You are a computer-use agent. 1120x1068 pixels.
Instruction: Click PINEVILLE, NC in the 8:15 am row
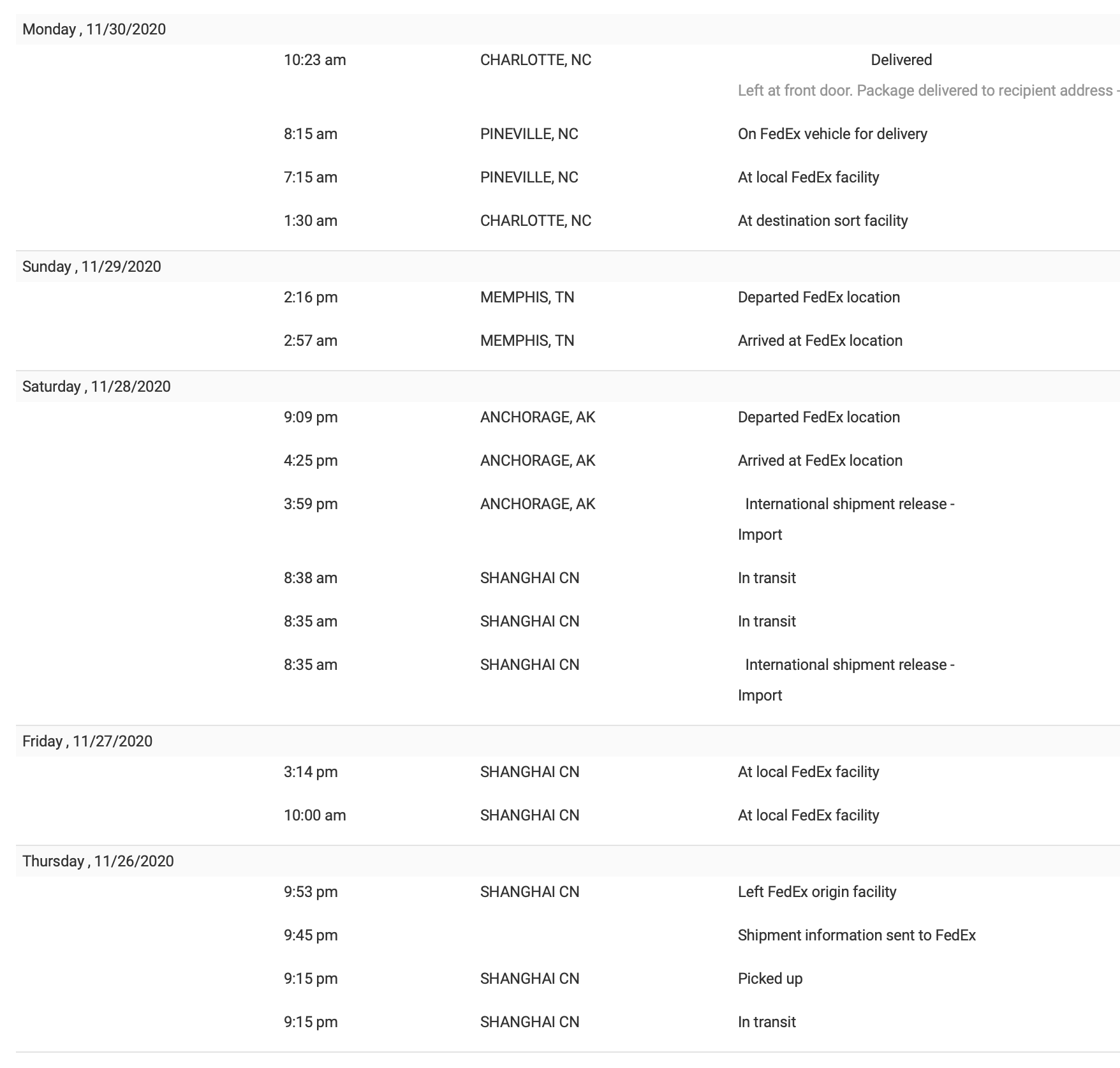(x=529, y=134)
